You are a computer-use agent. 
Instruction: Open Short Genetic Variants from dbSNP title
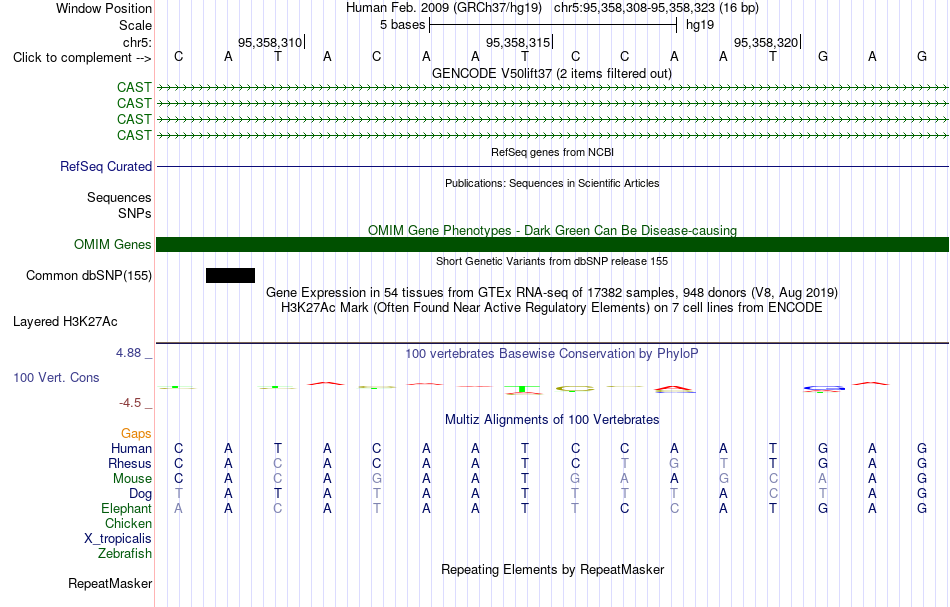coord(552,261)
